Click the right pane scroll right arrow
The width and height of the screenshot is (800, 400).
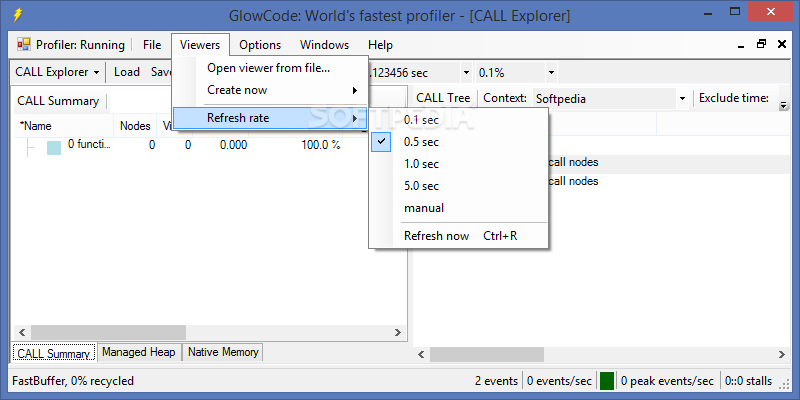tap(782, 354)
